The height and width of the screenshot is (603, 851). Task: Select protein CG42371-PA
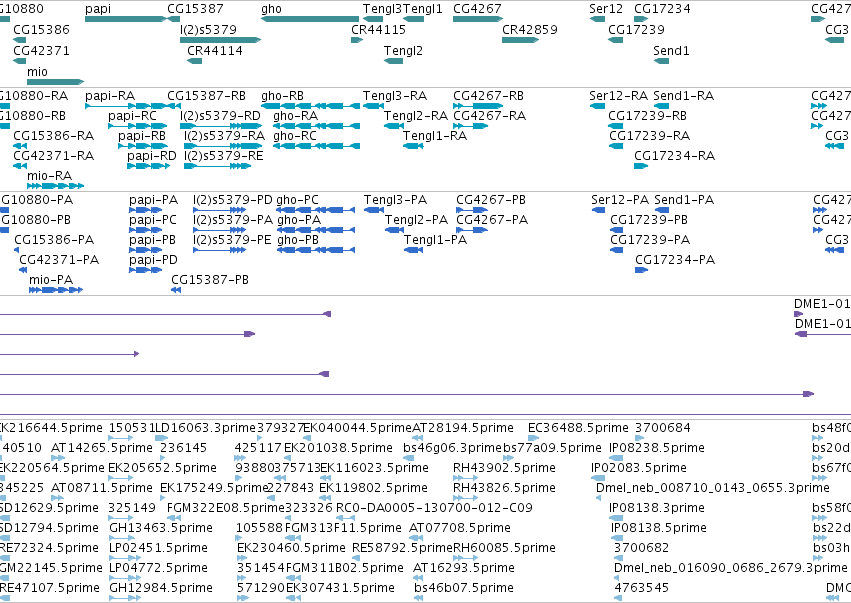[23, 270]
